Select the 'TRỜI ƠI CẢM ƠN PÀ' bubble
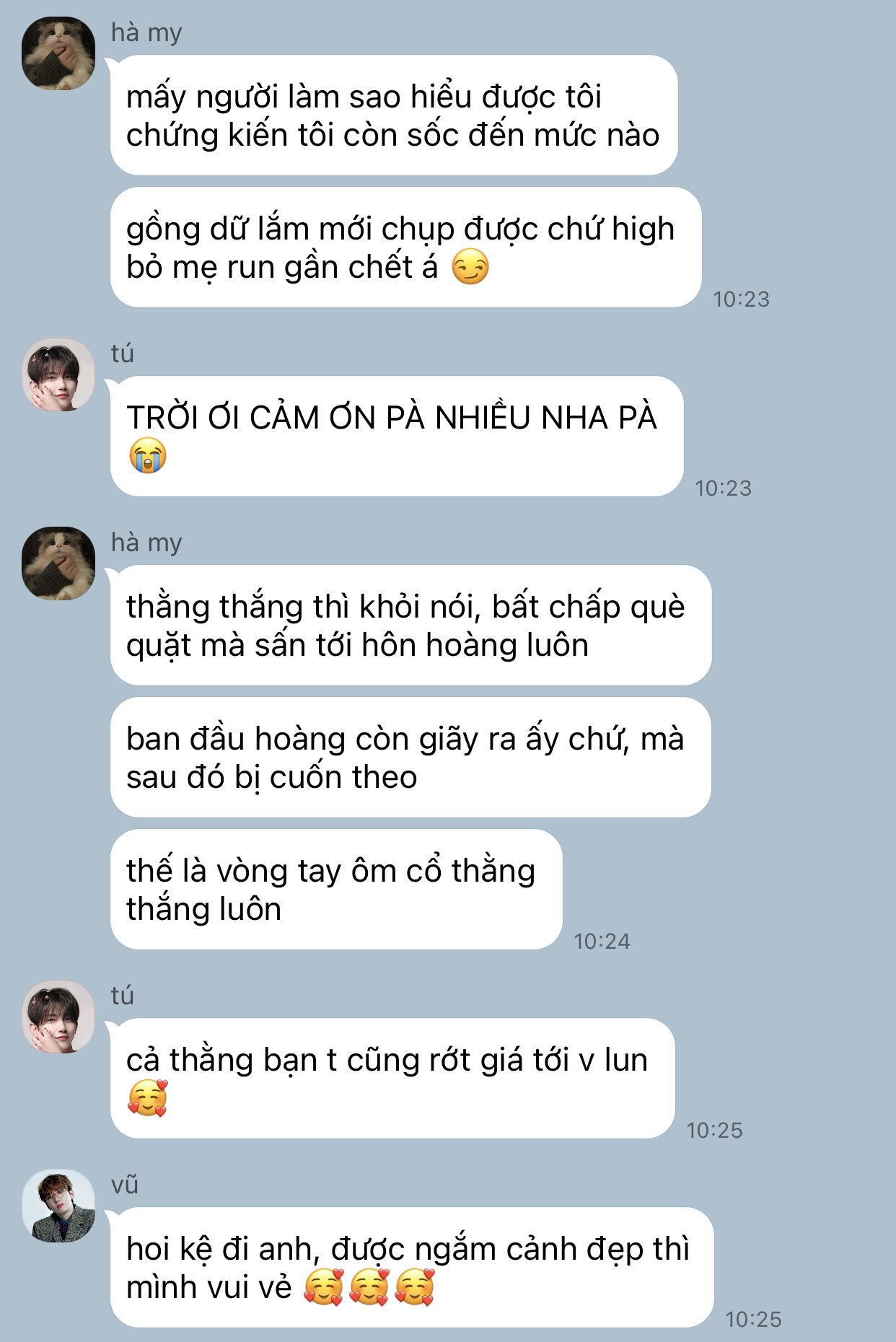The height and width of the screenshot is (1342, 896). tap(397, 437)
